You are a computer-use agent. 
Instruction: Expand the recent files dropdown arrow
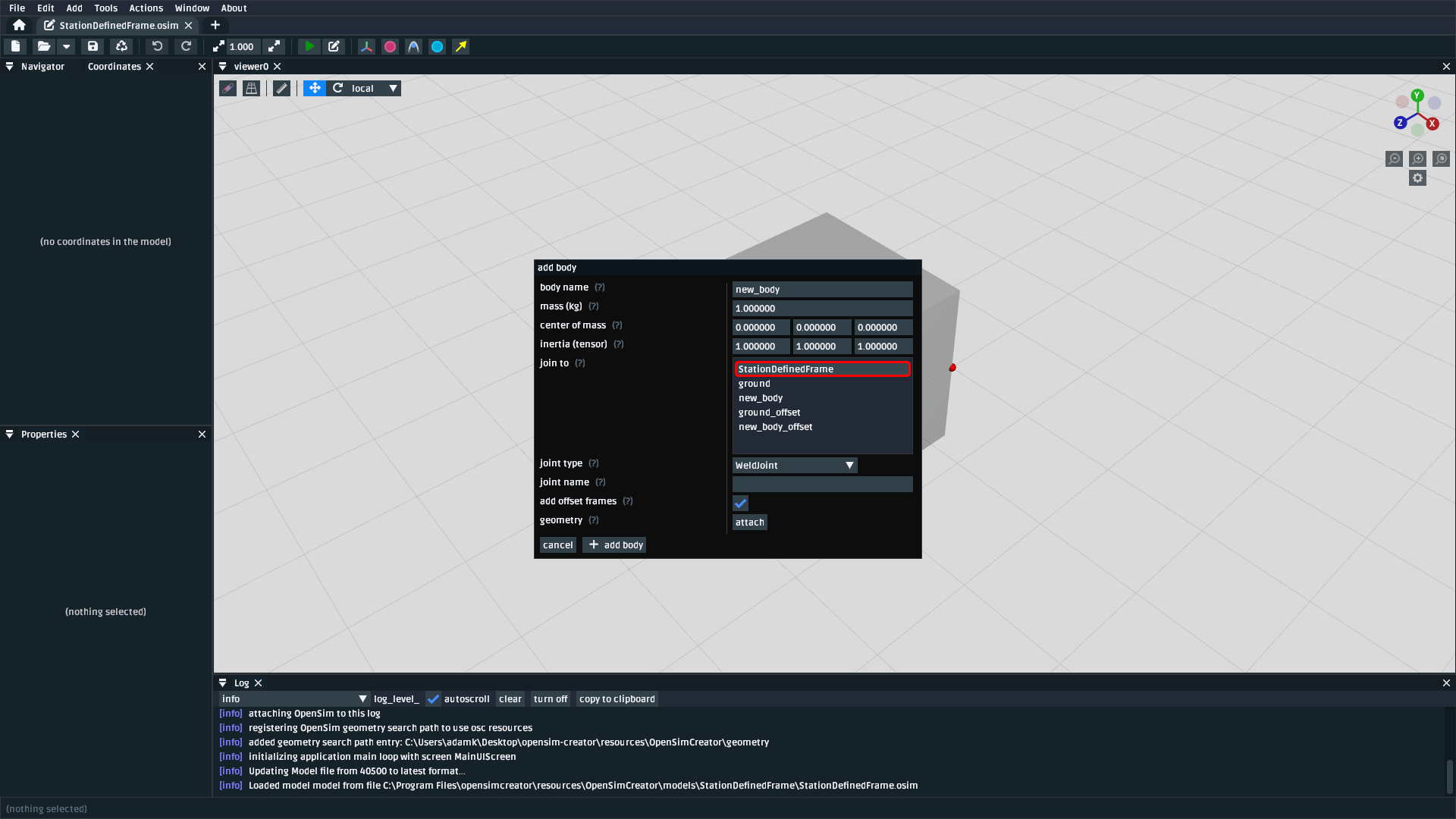(66, 46)
